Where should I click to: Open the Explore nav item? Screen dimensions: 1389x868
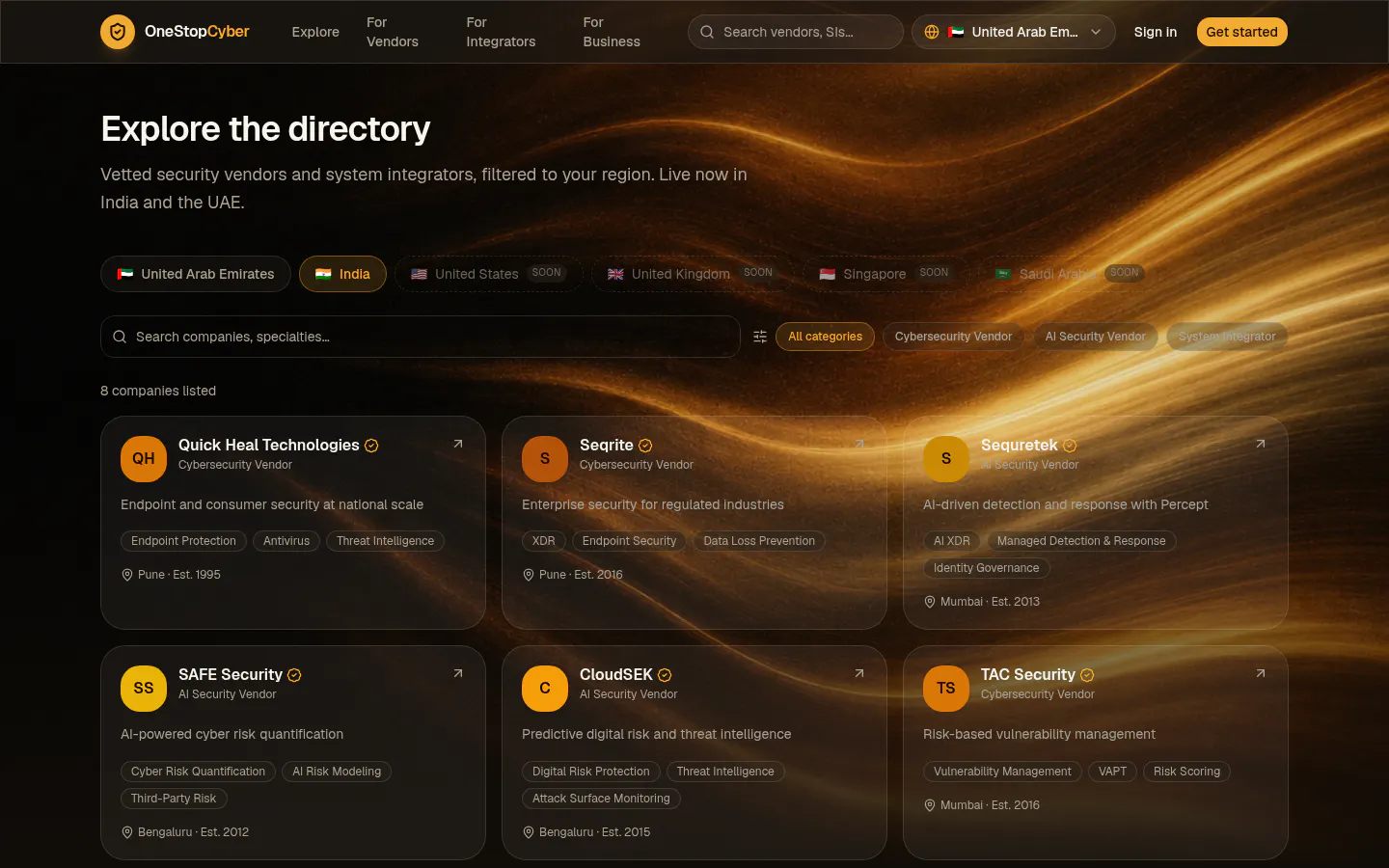coord(315,32)
